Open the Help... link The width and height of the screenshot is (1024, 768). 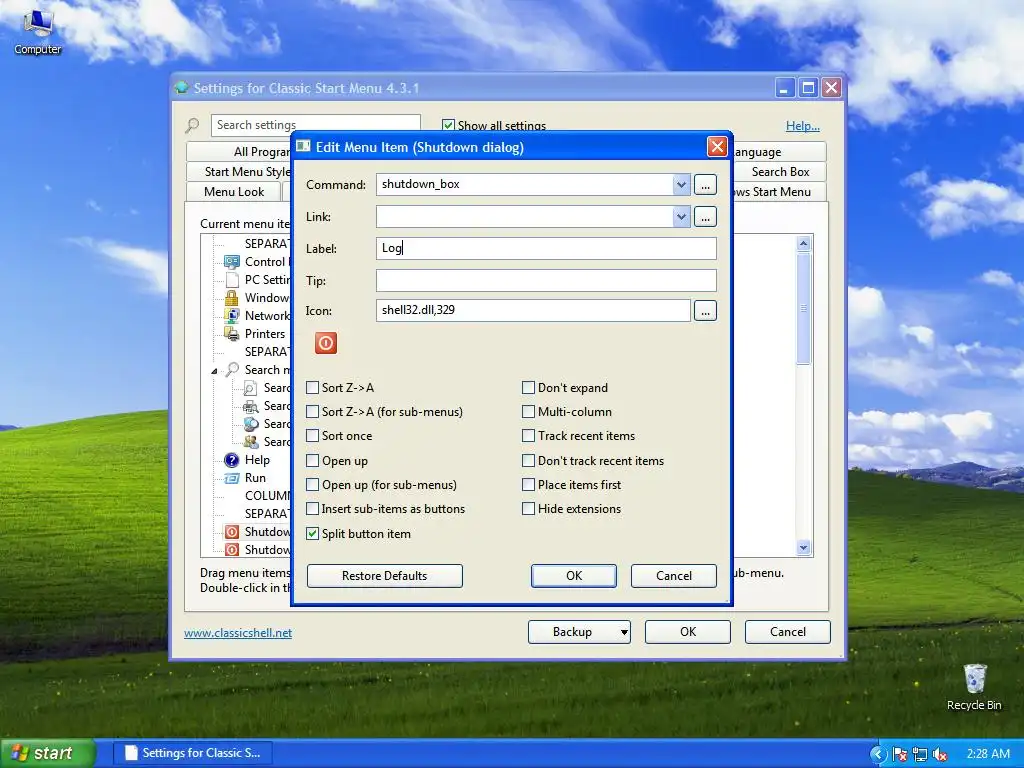point(803,126)
